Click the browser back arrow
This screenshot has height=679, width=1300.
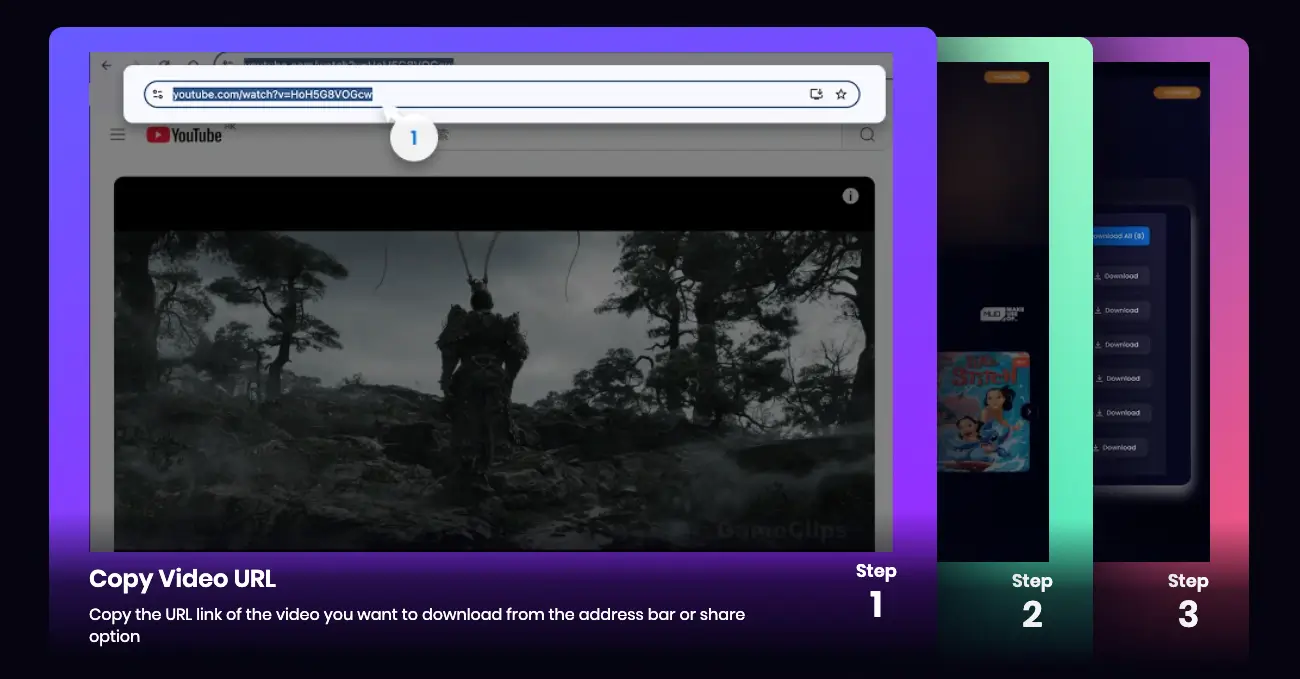click(x=107, y=65)
